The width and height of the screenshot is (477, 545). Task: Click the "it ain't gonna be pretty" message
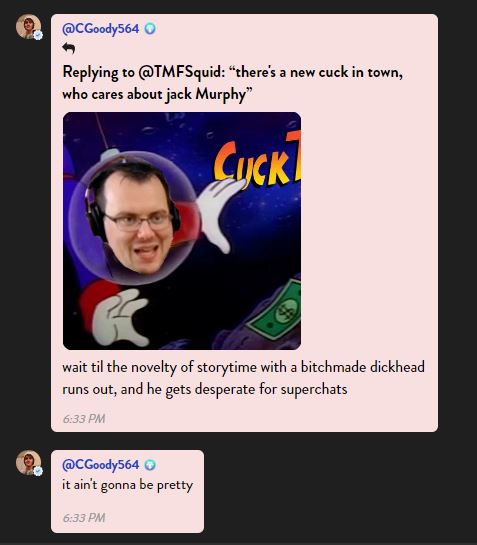point(128,485)
